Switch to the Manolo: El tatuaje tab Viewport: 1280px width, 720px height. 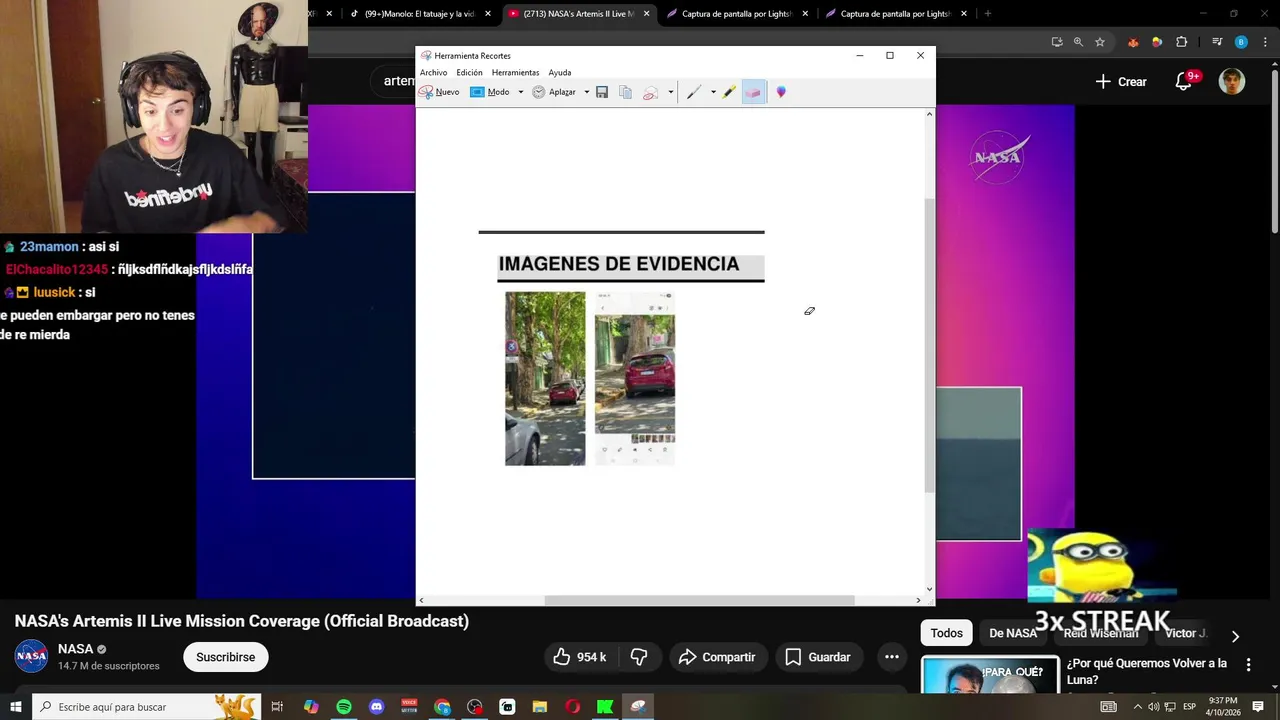point(419,14)
